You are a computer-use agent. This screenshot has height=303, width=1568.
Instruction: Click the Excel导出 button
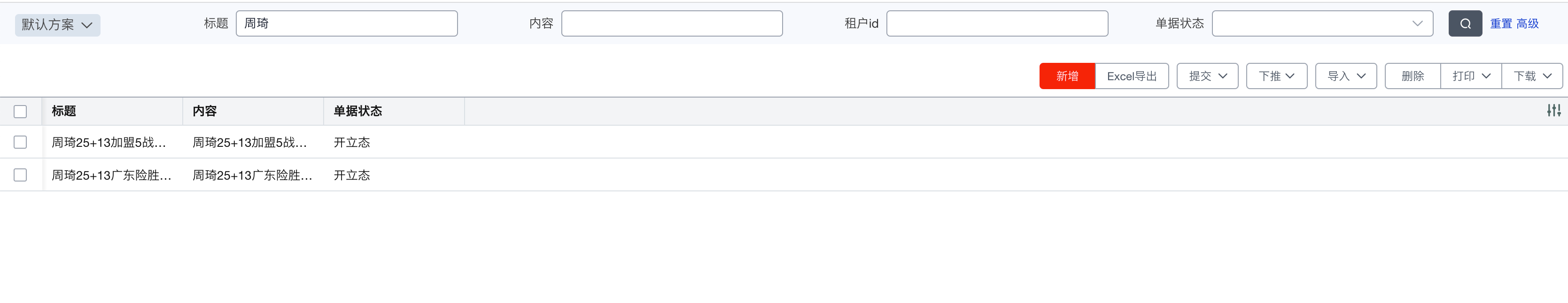tap(1132, 76)
